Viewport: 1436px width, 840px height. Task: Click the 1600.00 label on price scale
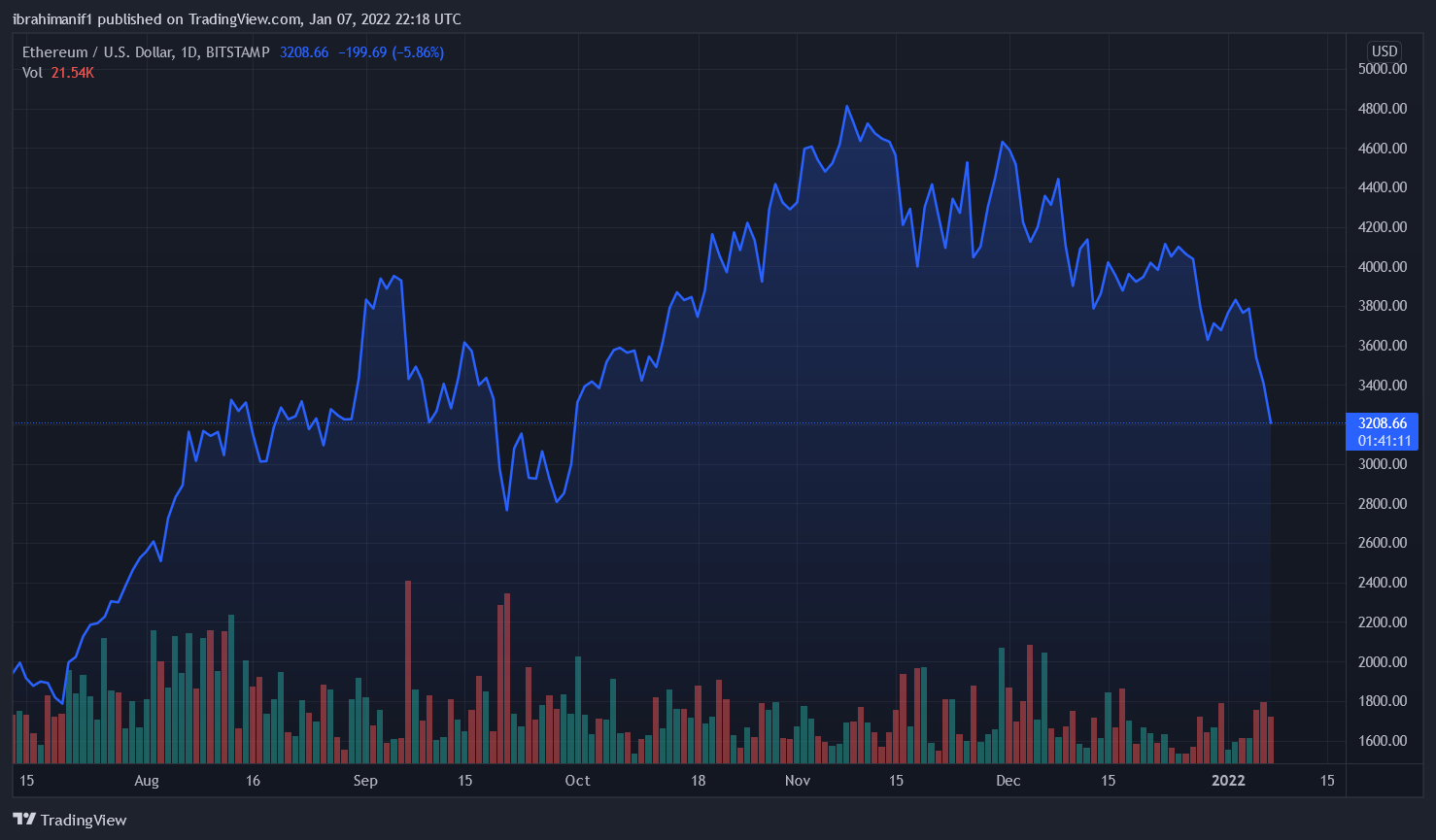pyautogui.click(x=1382, y=741)
